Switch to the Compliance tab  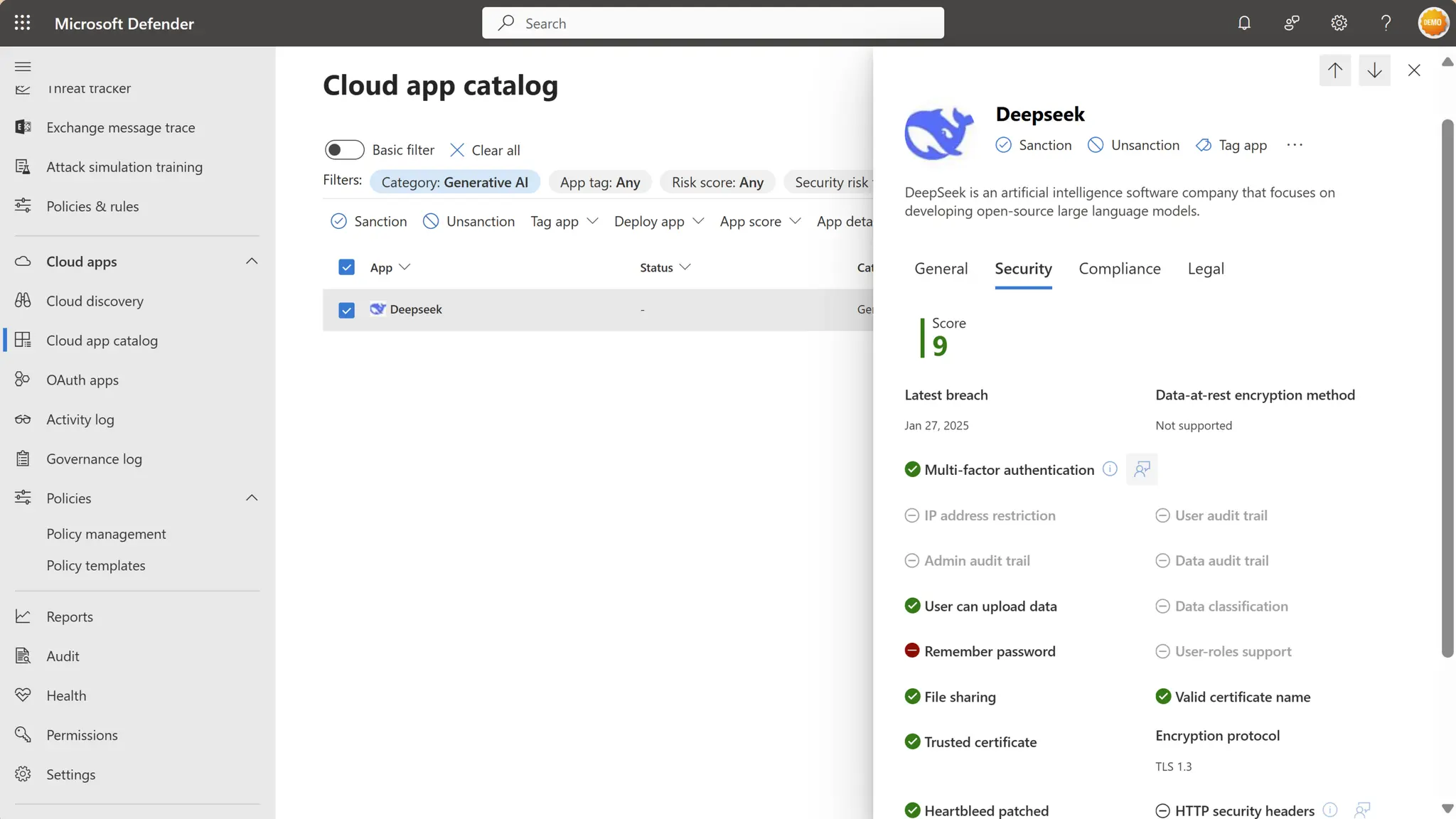[x=1119, y=269]
